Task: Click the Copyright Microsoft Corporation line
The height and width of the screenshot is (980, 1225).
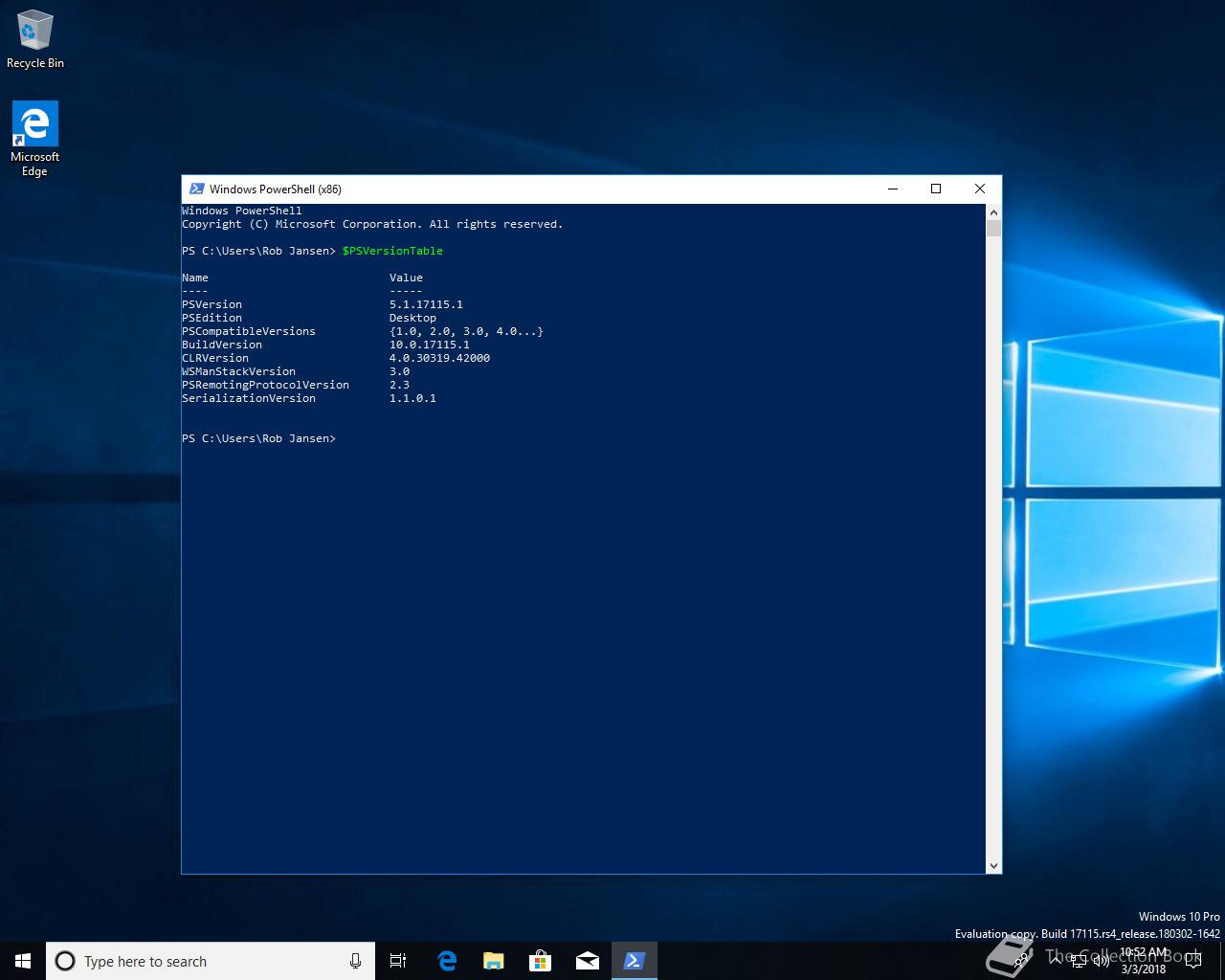Action: pyautogui.click(x=372, y=224)
